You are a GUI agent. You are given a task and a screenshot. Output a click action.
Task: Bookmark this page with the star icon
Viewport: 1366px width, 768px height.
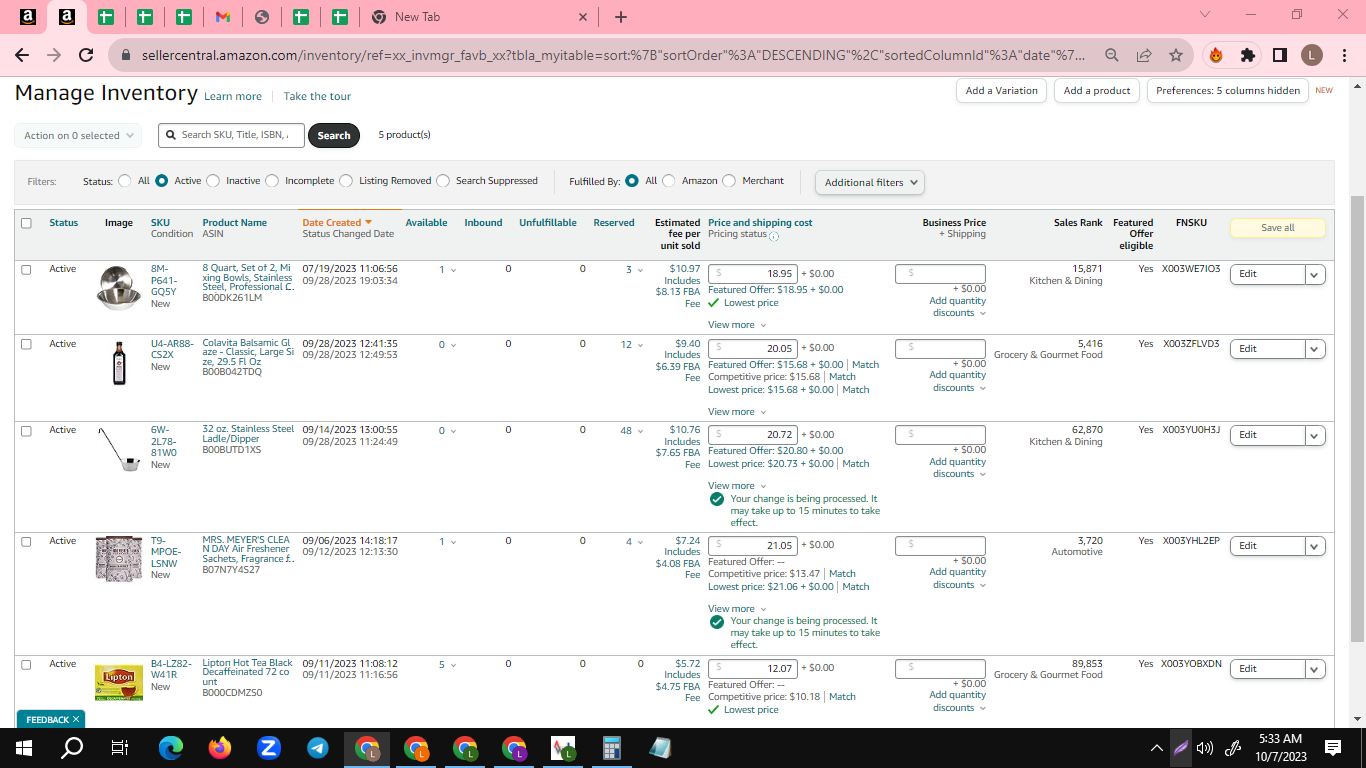pyautogui.click(x=1176, y=55)
